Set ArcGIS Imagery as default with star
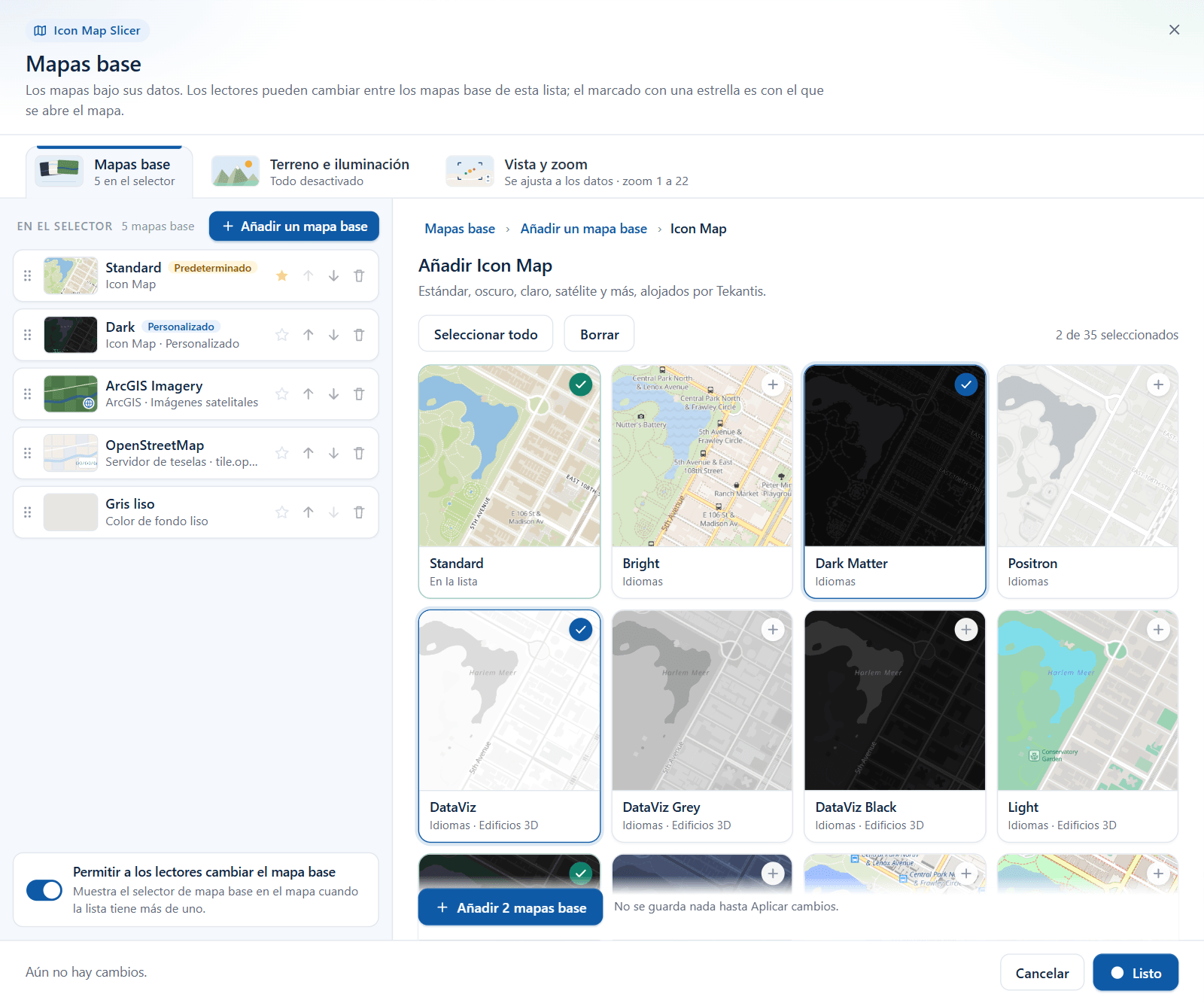The image size is (1204, 1003). tap(282, 394)
